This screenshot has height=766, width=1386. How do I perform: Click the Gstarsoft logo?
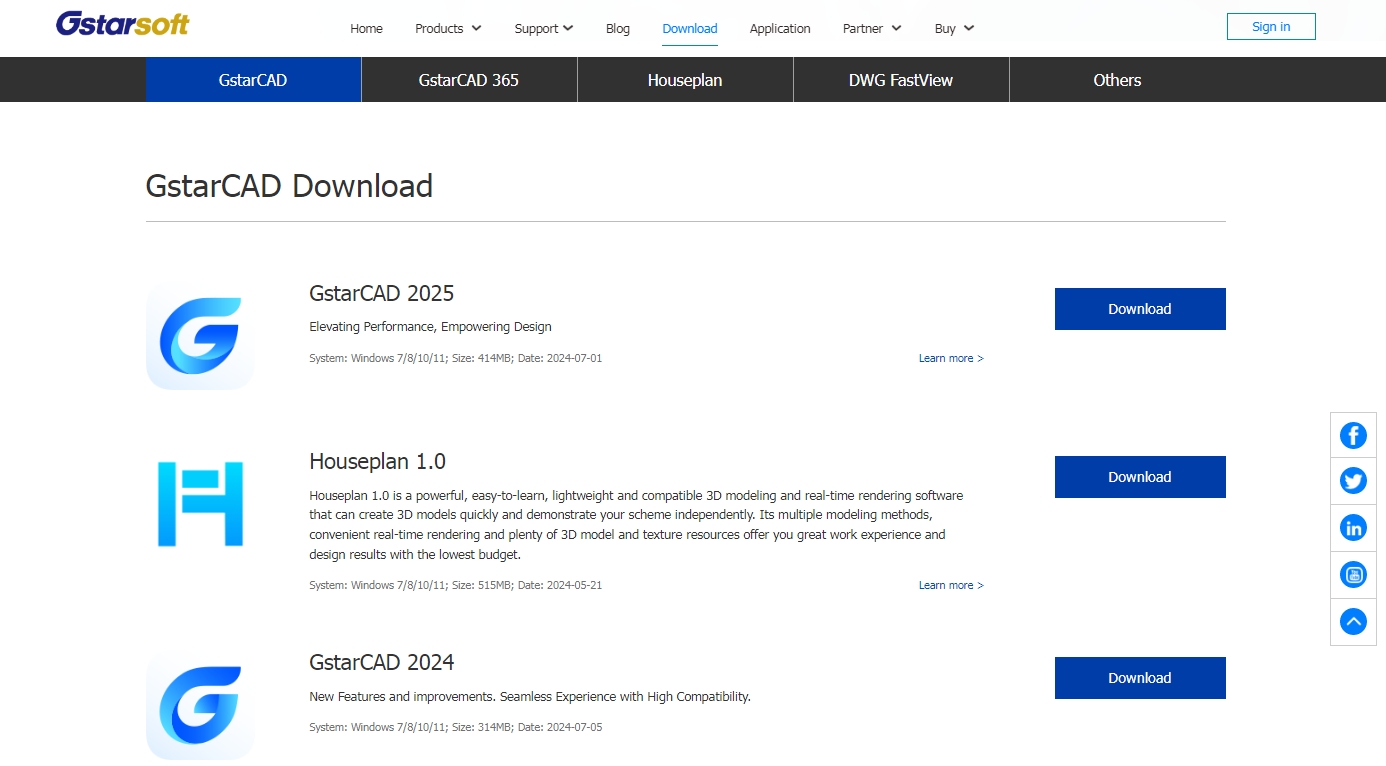coord(122,24)
